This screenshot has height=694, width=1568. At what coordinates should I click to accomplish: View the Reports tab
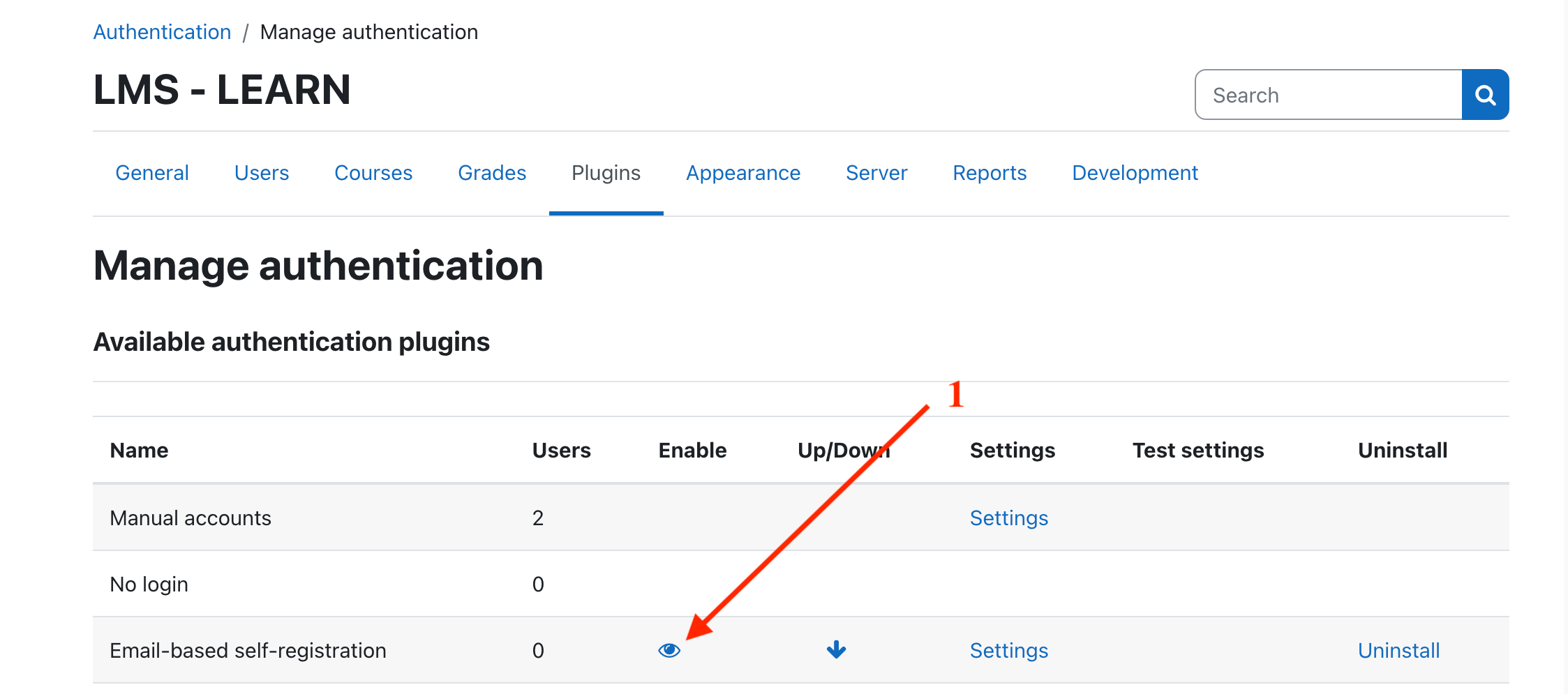[990, 173]
